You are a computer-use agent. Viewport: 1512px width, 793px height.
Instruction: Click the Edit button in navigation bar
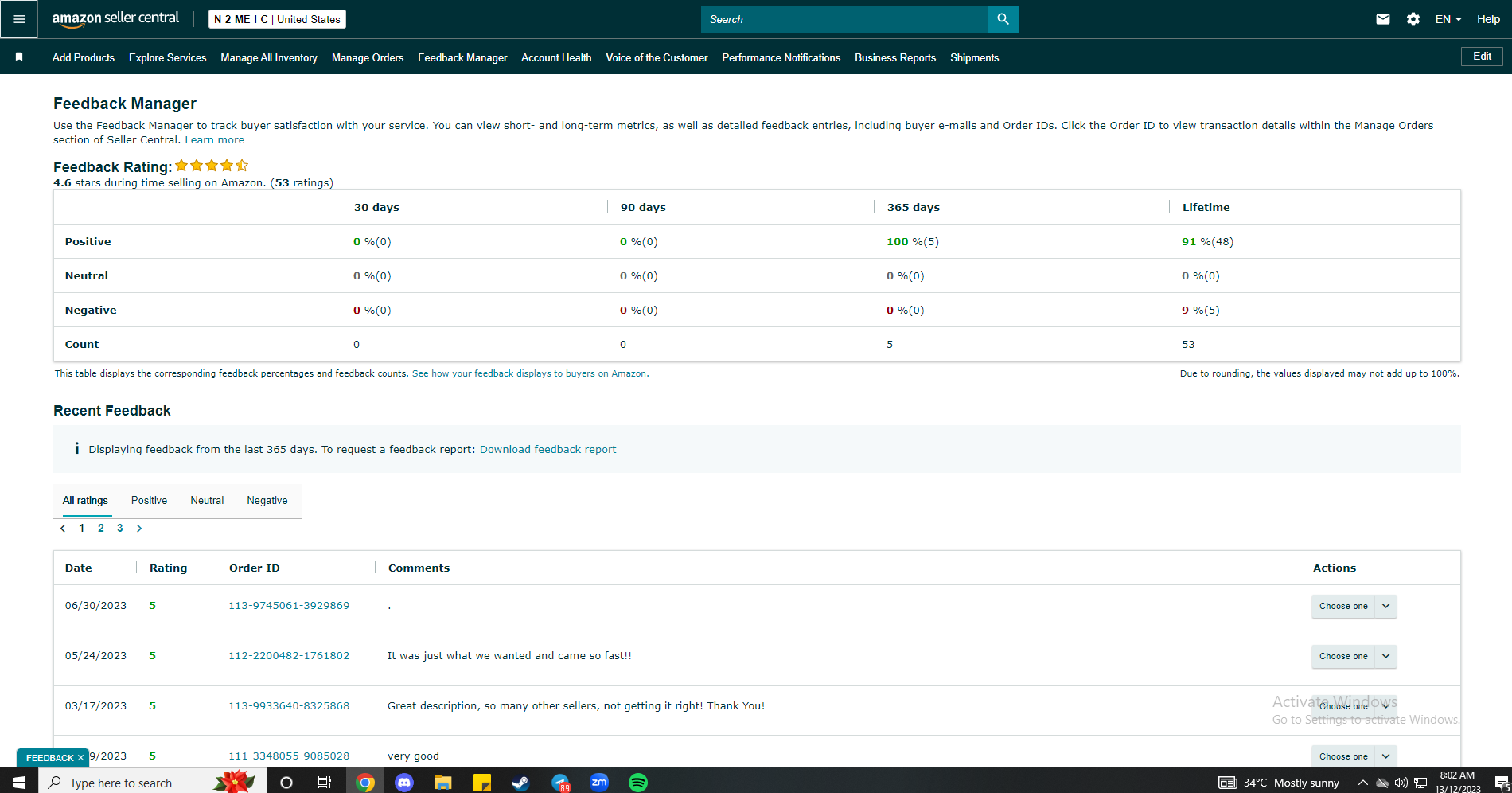[1482, 57]
